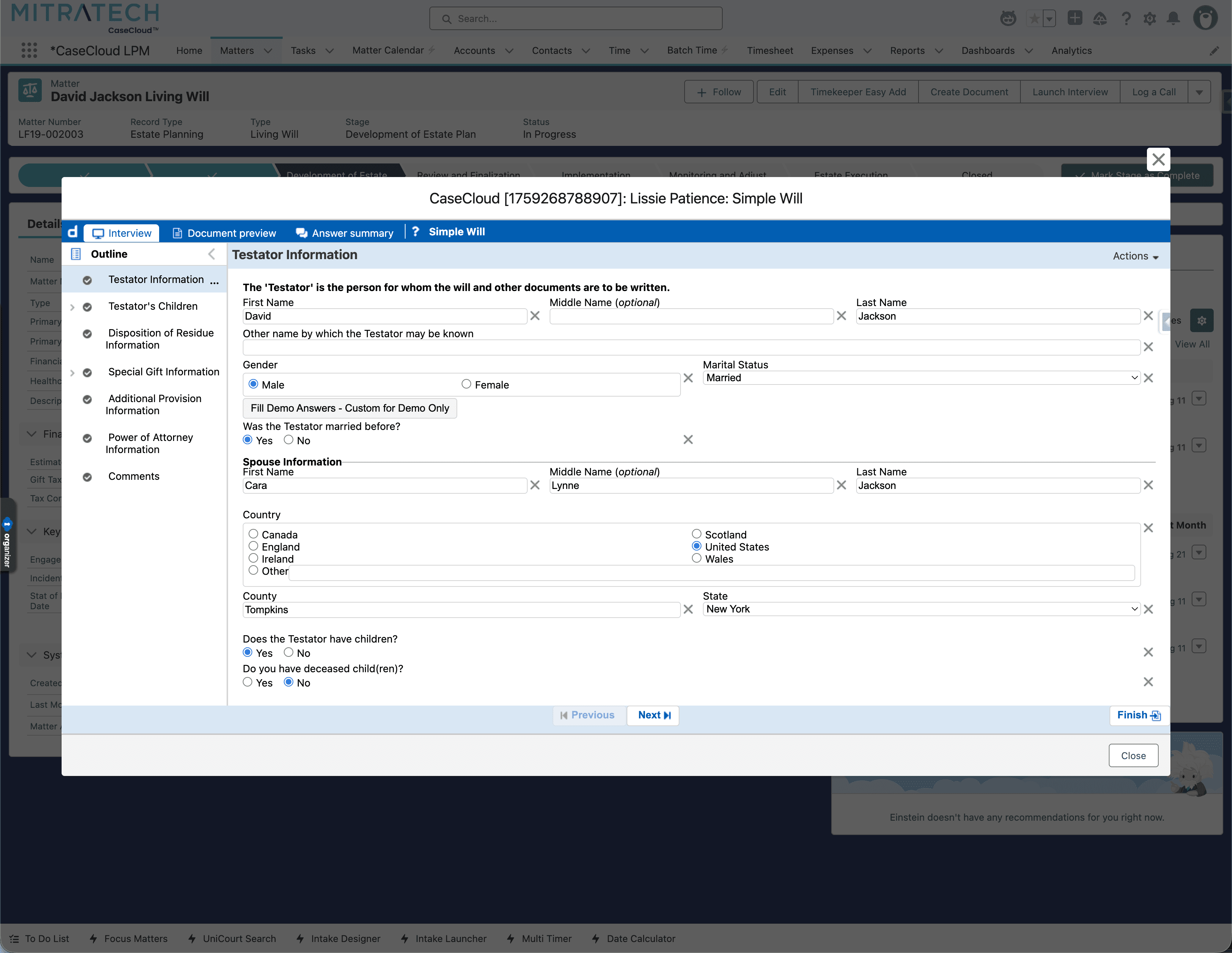
Task: Open the user profile avatar
Action: pyautogui.click(x=1205, y=18)
